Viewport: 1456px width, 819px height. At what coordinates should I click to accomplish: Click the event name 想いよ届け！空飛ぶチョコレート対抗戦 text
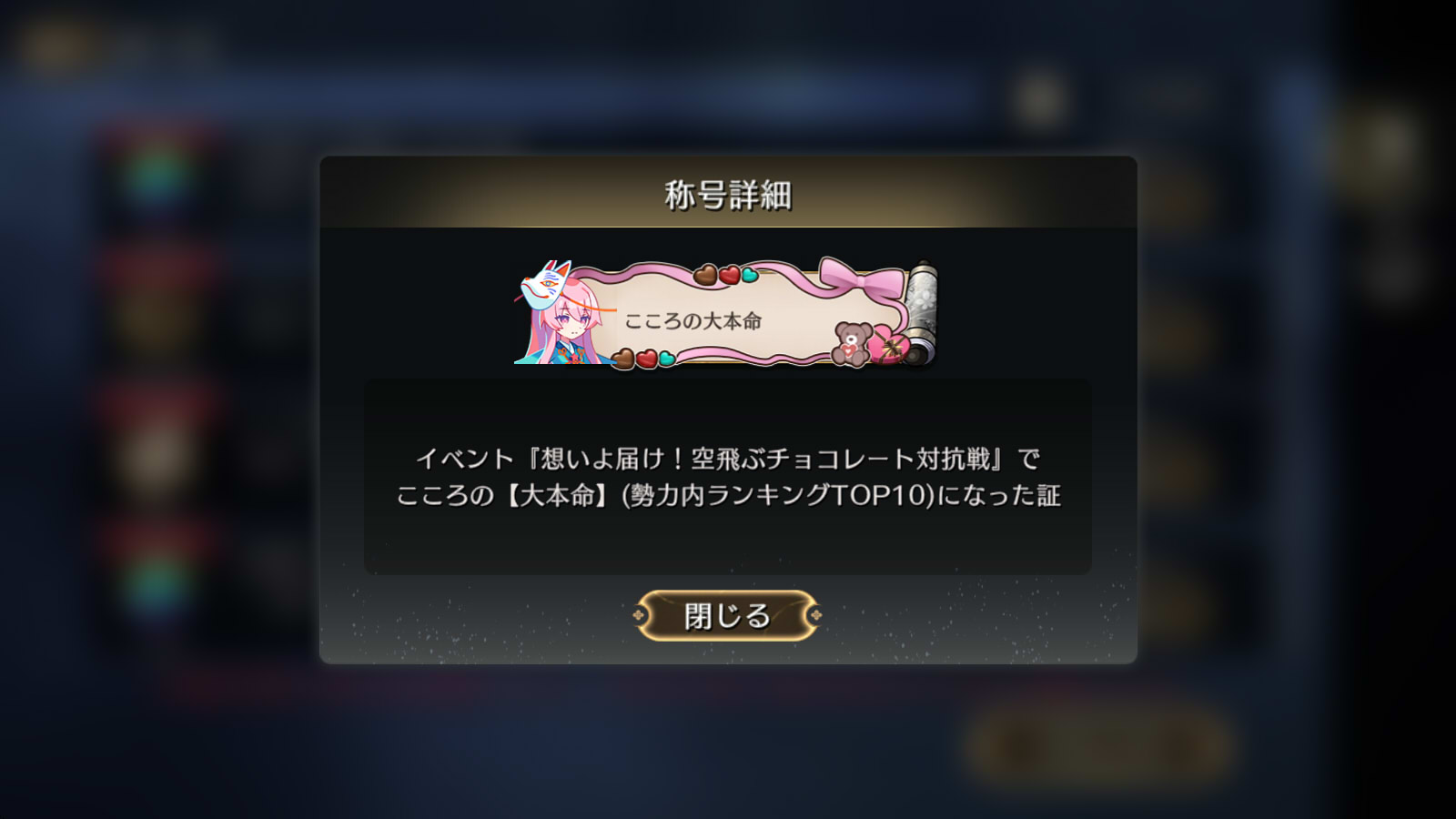[764, 459]
